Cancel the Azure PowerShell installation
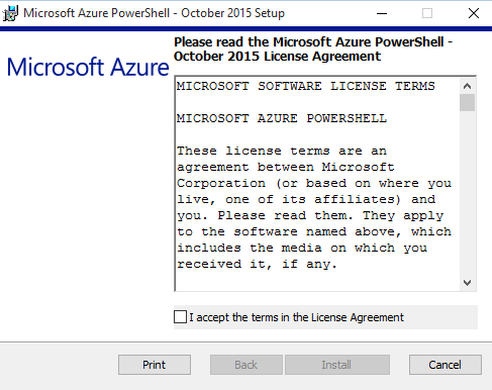This screenshot has width=492, height=390. 445,365
